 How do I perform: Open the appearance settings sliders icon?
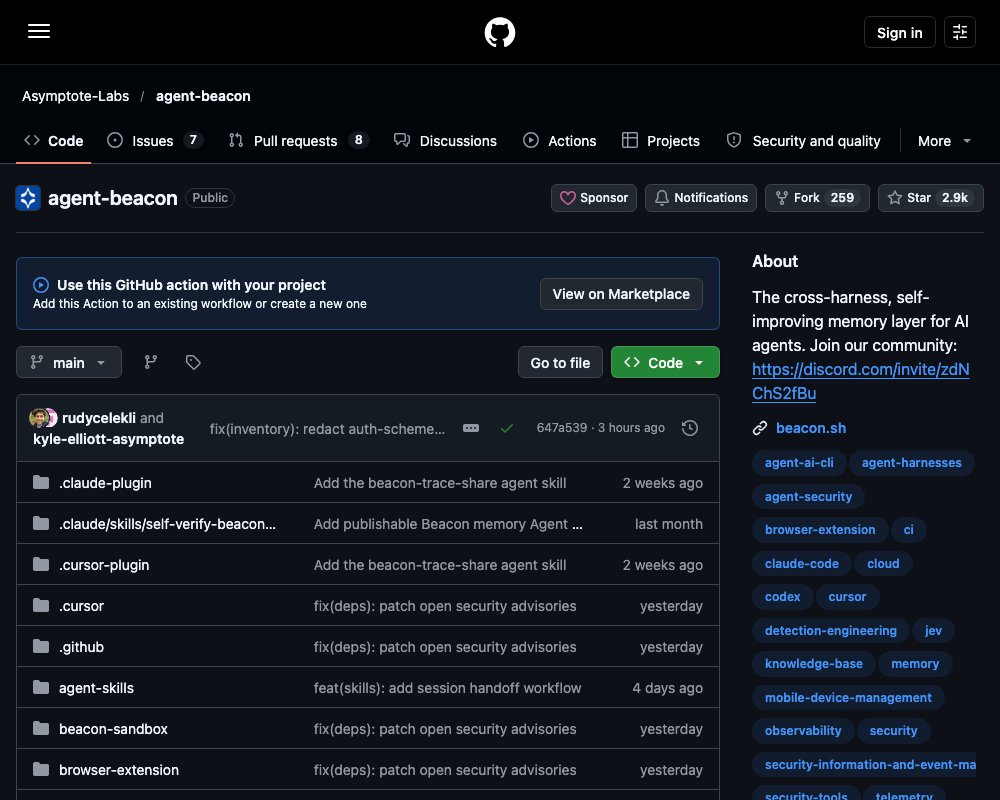tap(960, 32)
